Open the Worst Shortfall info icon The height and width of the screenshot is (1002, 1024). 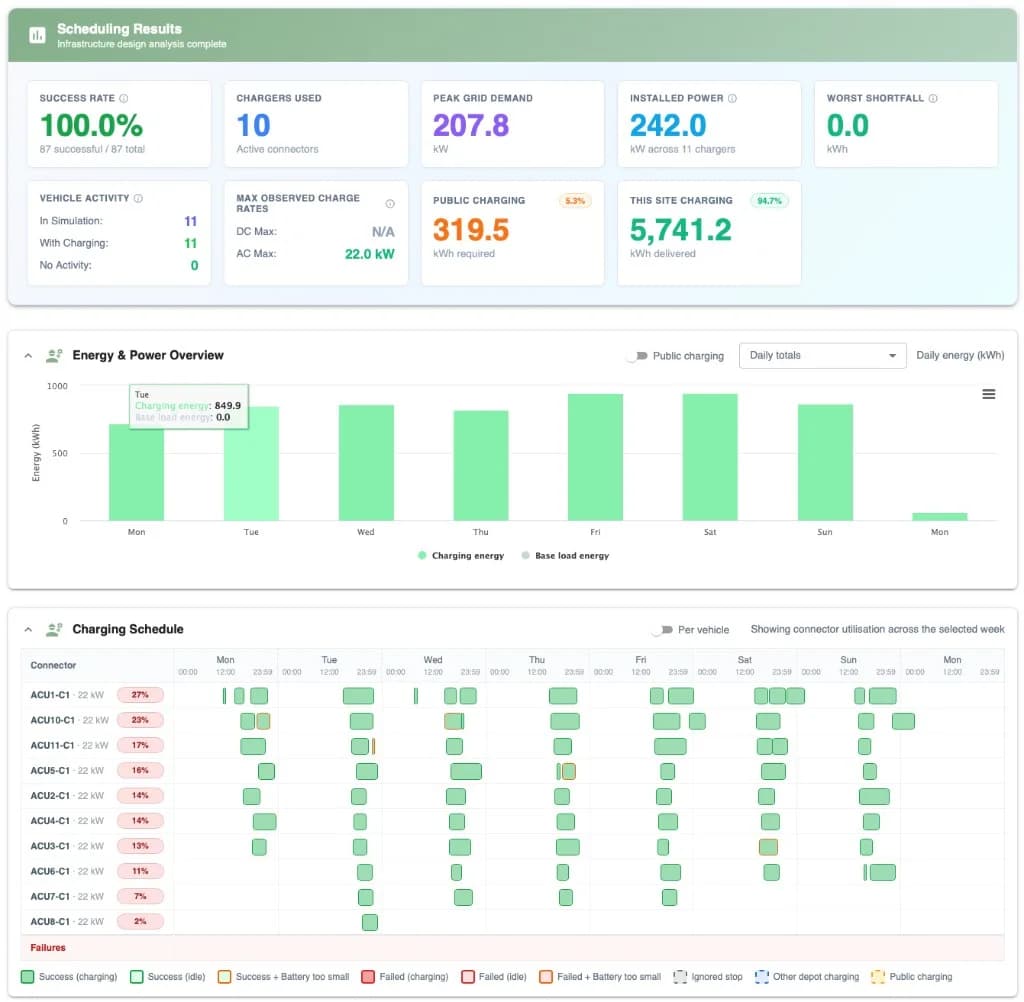[933, 98]
